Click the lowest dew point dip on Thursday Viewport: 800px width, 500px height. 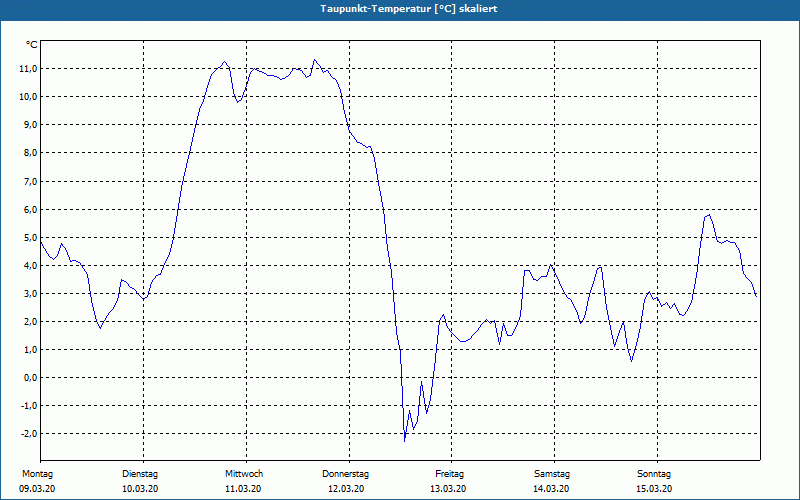pos(405,441)
